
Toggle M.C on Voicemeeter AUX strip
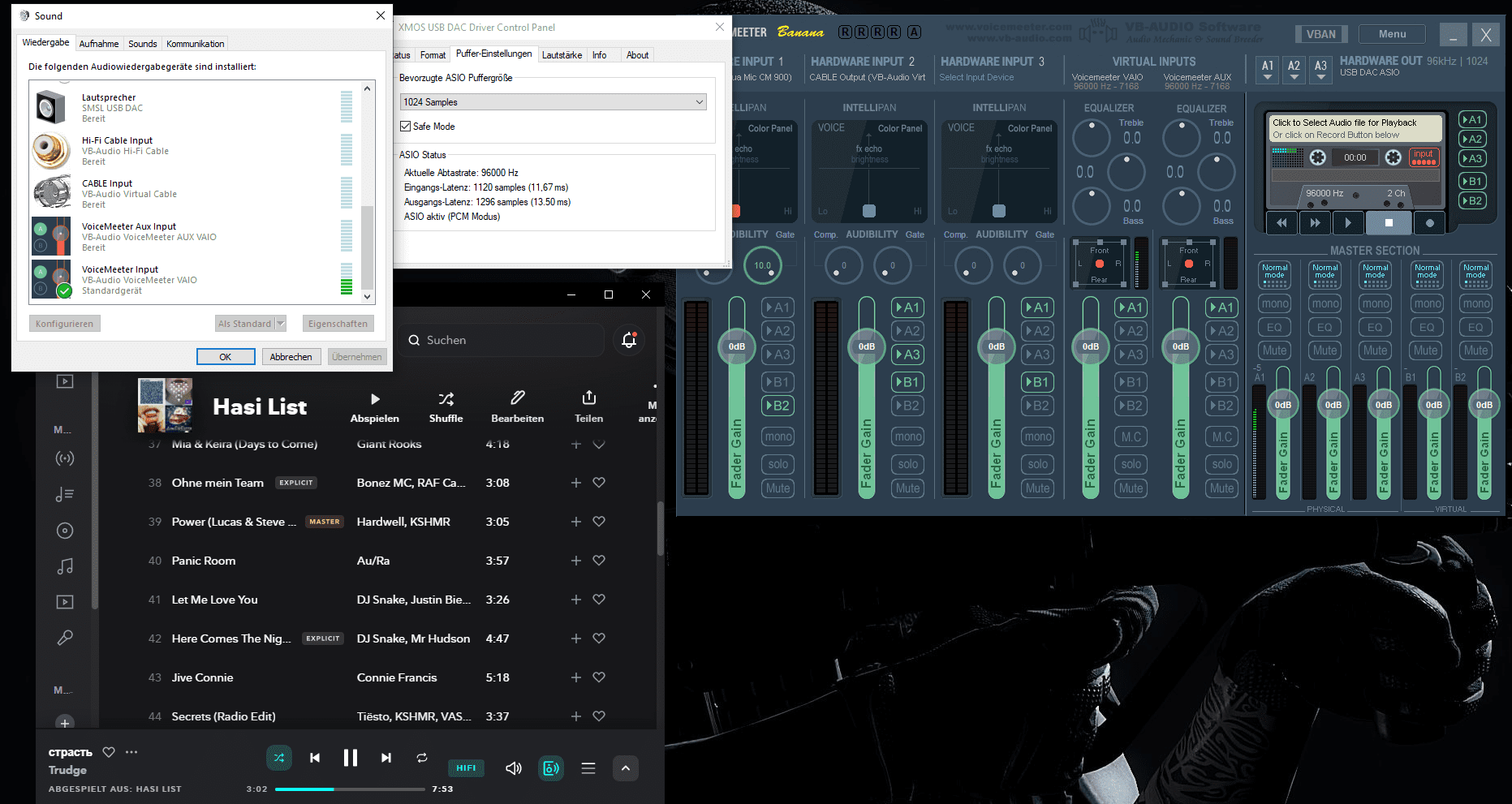click(1221, 436)
